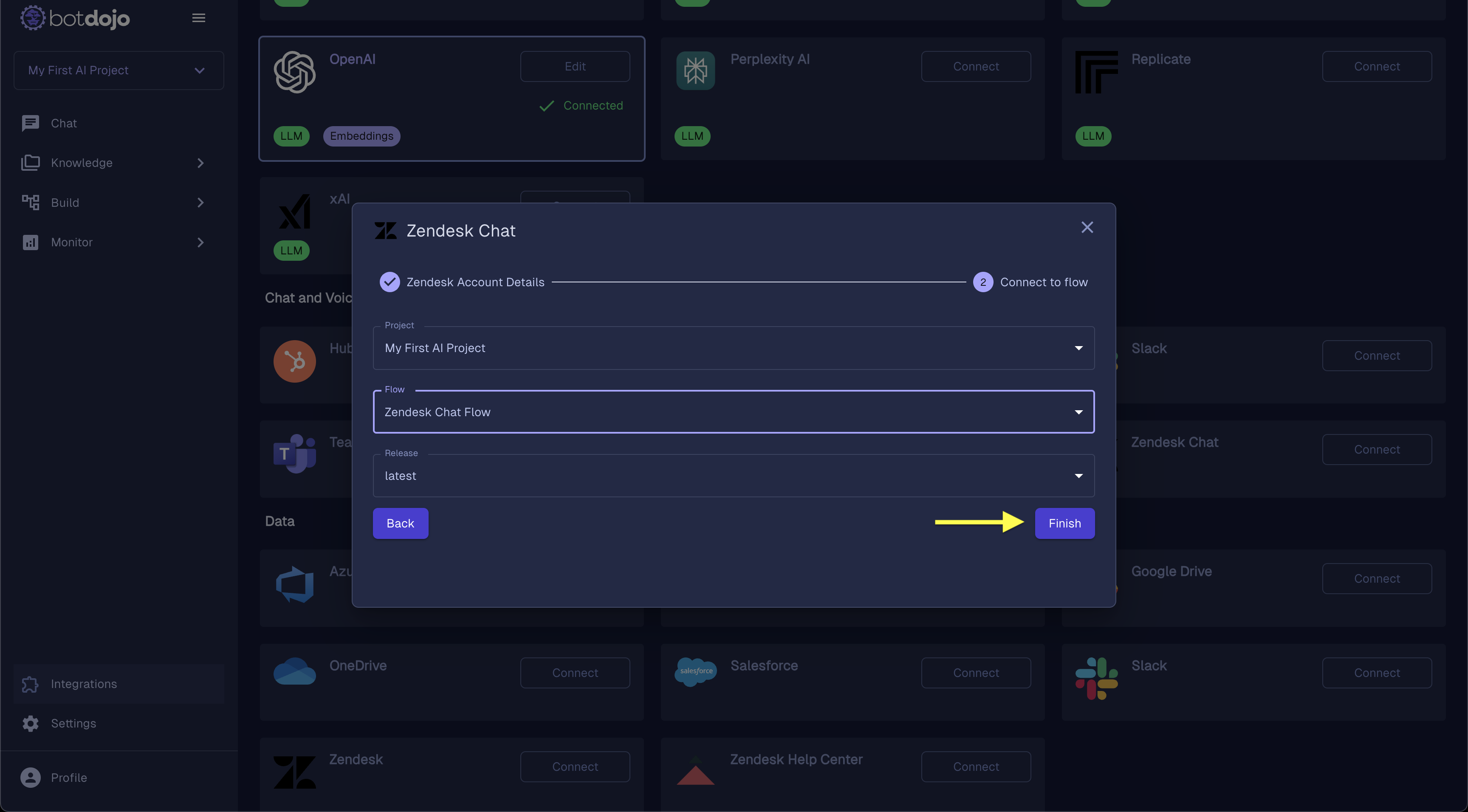Click the Azure DevOps logo icon
Viewport: 1468px width, 812px height.
coord(294,584)
